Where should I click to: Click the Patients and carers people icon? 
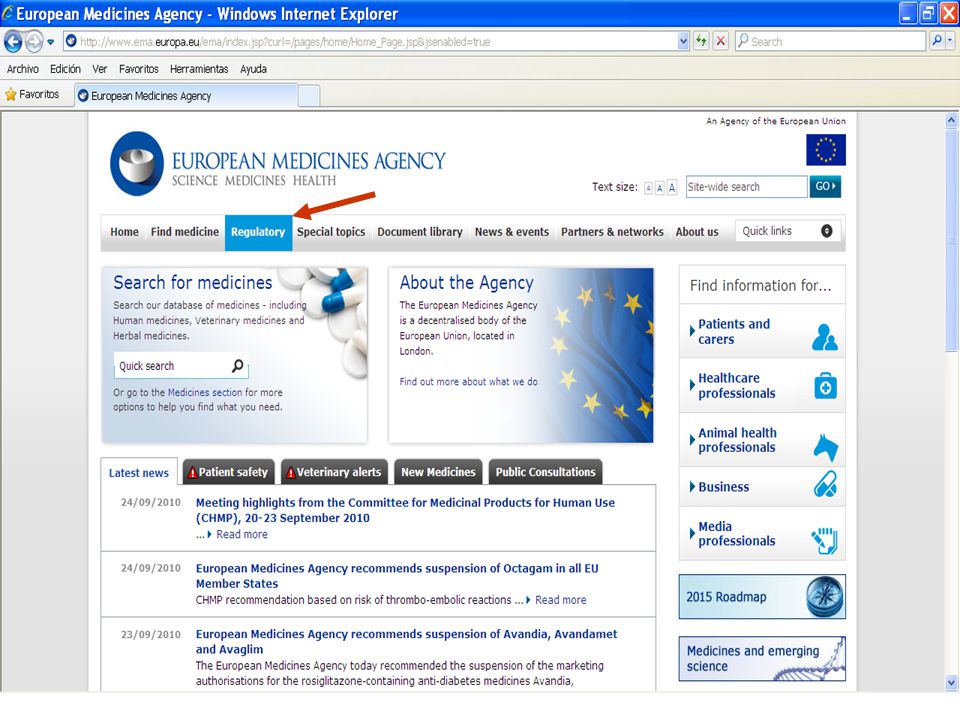[825, 337]
